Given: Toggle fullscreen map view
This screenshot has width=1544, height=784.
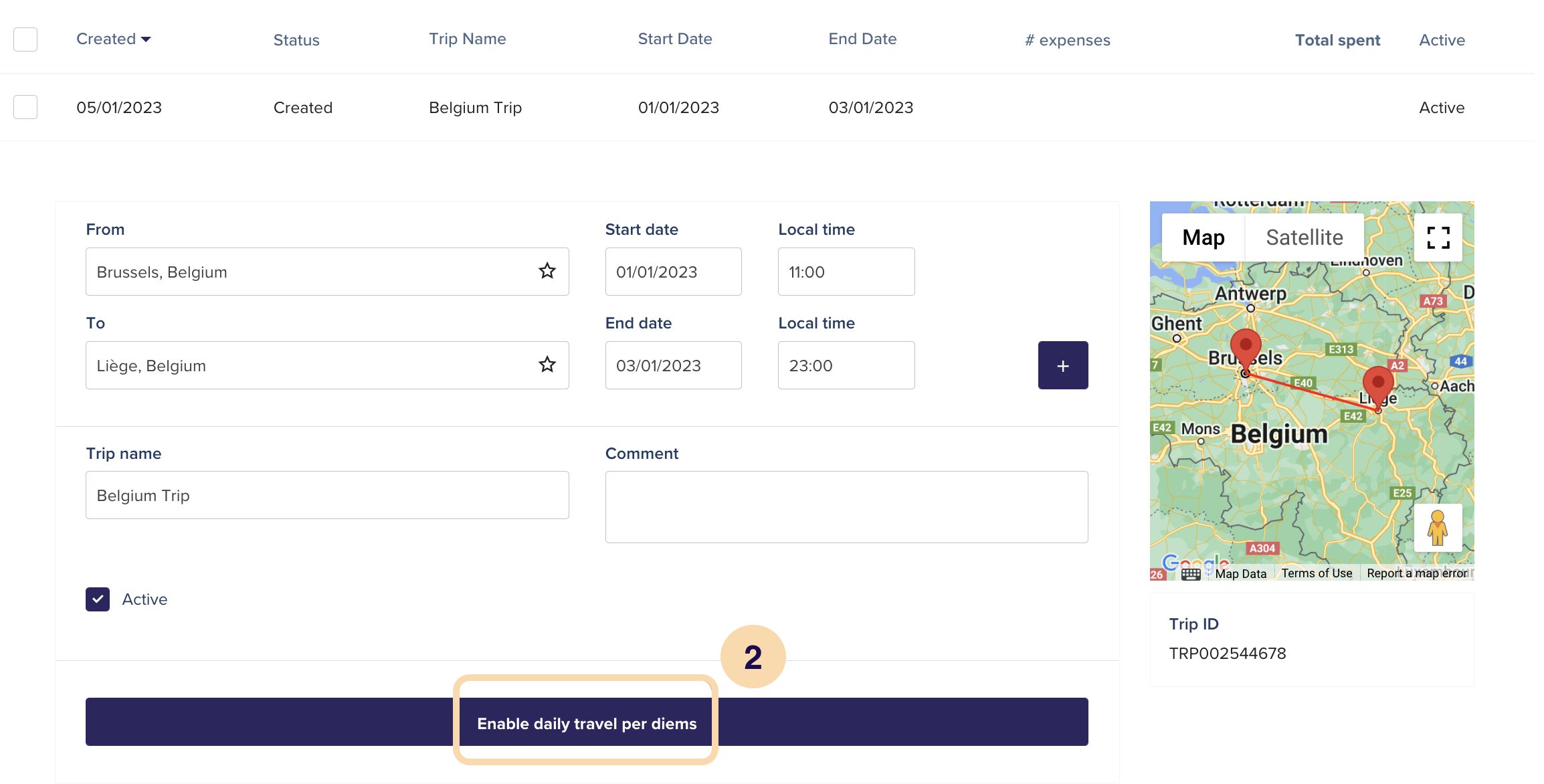Looking at the screenshot, I should click(1438, 237).
